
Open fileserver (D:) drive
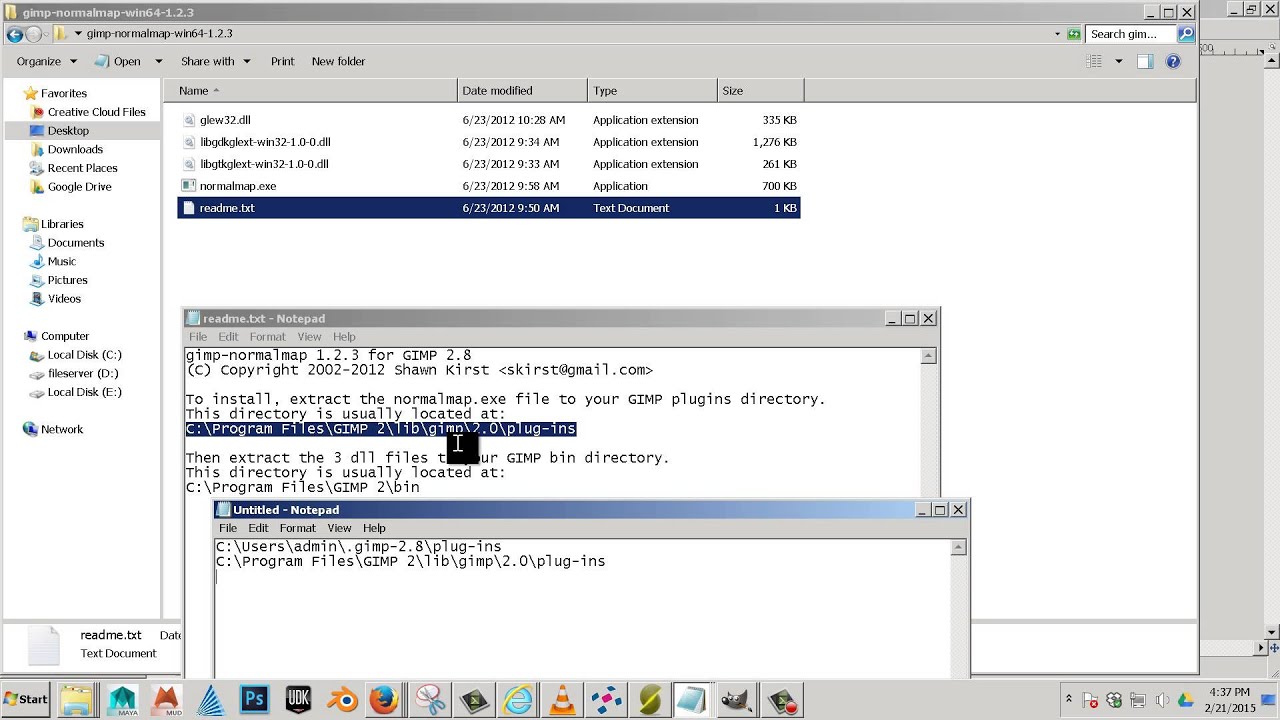pos(82,374)
